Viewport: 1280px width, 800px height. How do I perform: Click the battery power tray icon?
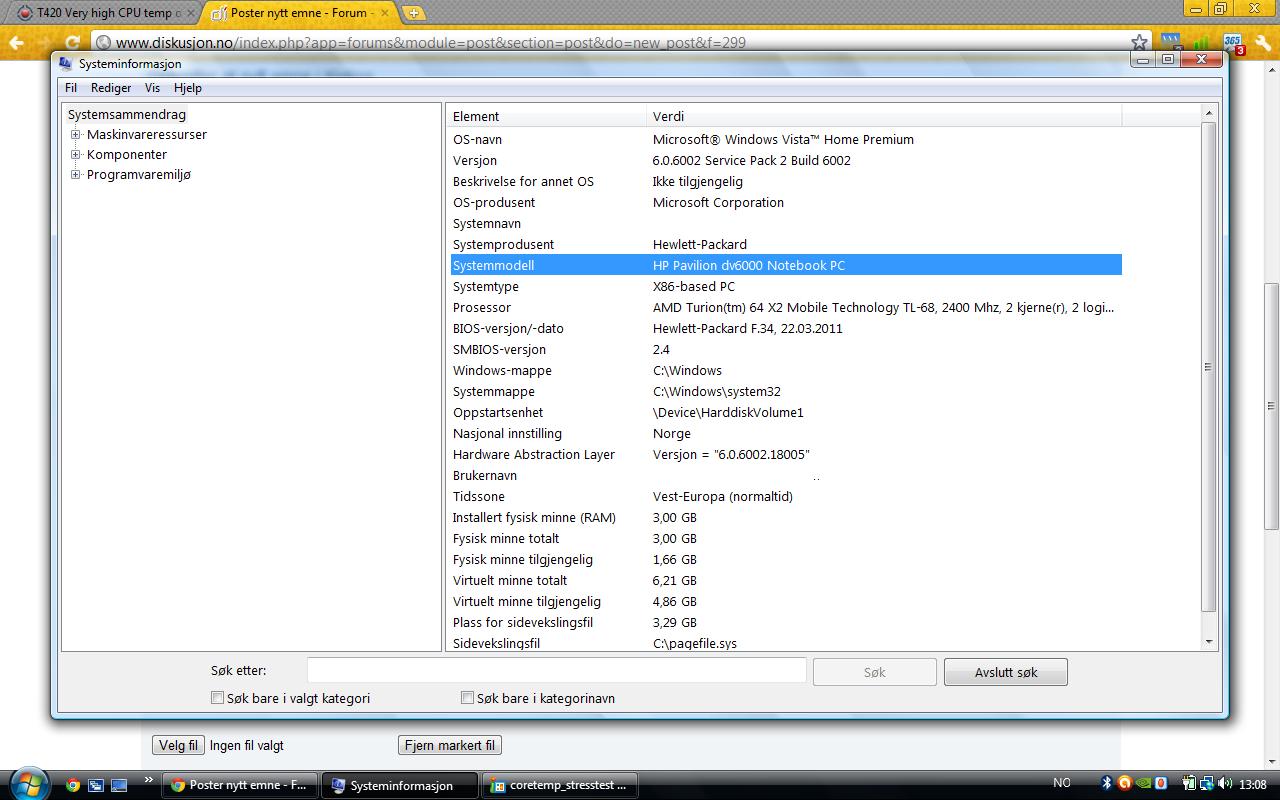coord(1190,784)
